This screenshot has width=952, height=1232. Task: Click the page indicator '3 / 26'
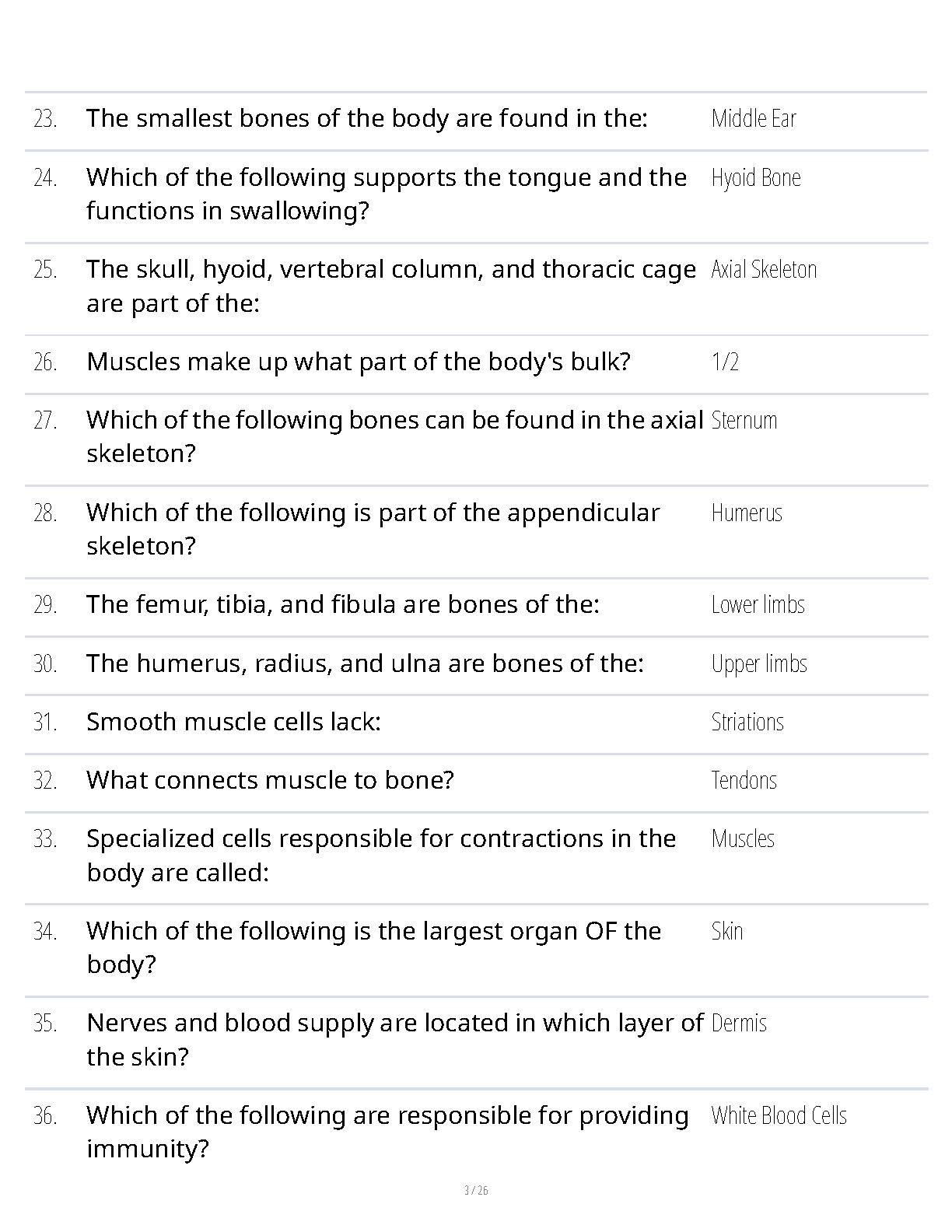(x=476, y=1191)
